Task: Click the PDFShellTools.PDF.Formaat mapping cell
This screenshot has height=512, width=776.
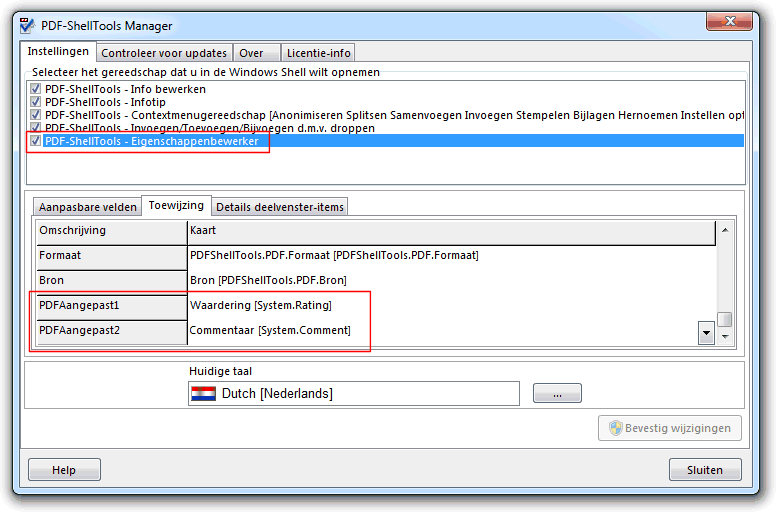Action: (x=451, y=256)
